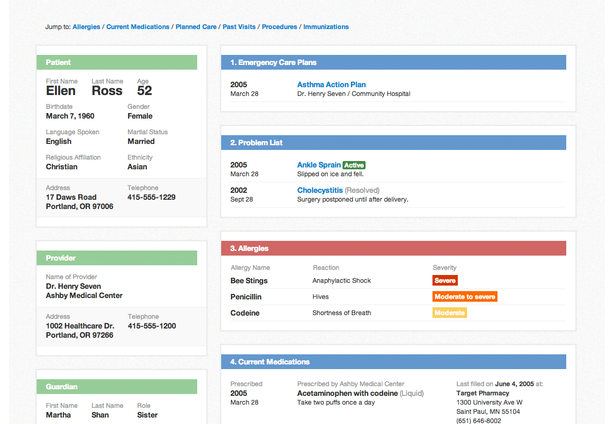Click the Codeine allergy name
Viewport: 615px width, 424px height.
(x=245, y=313)
